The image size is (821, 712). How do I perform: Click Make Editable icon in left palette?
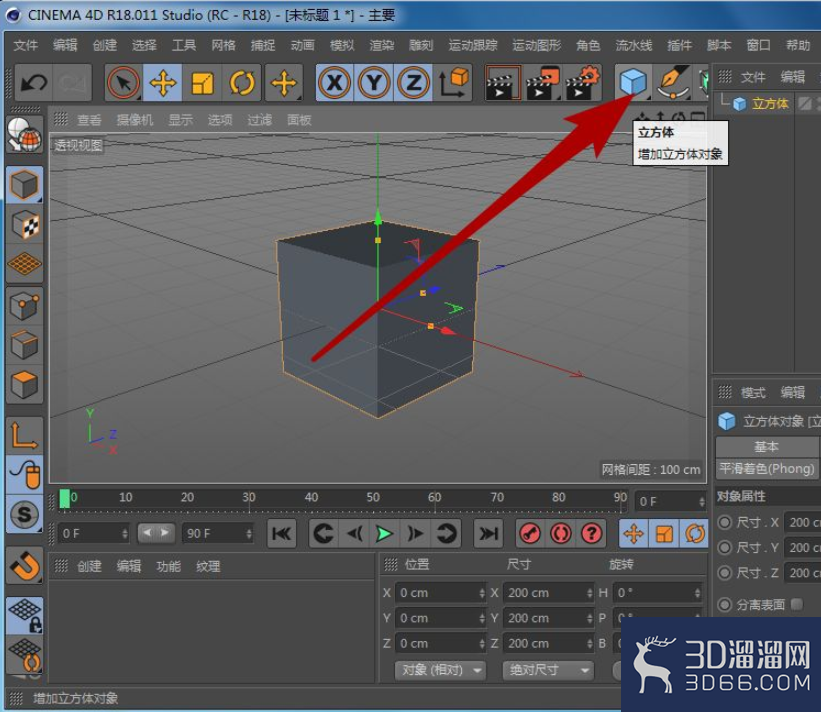pyautogui.click(x=24, y=135)
